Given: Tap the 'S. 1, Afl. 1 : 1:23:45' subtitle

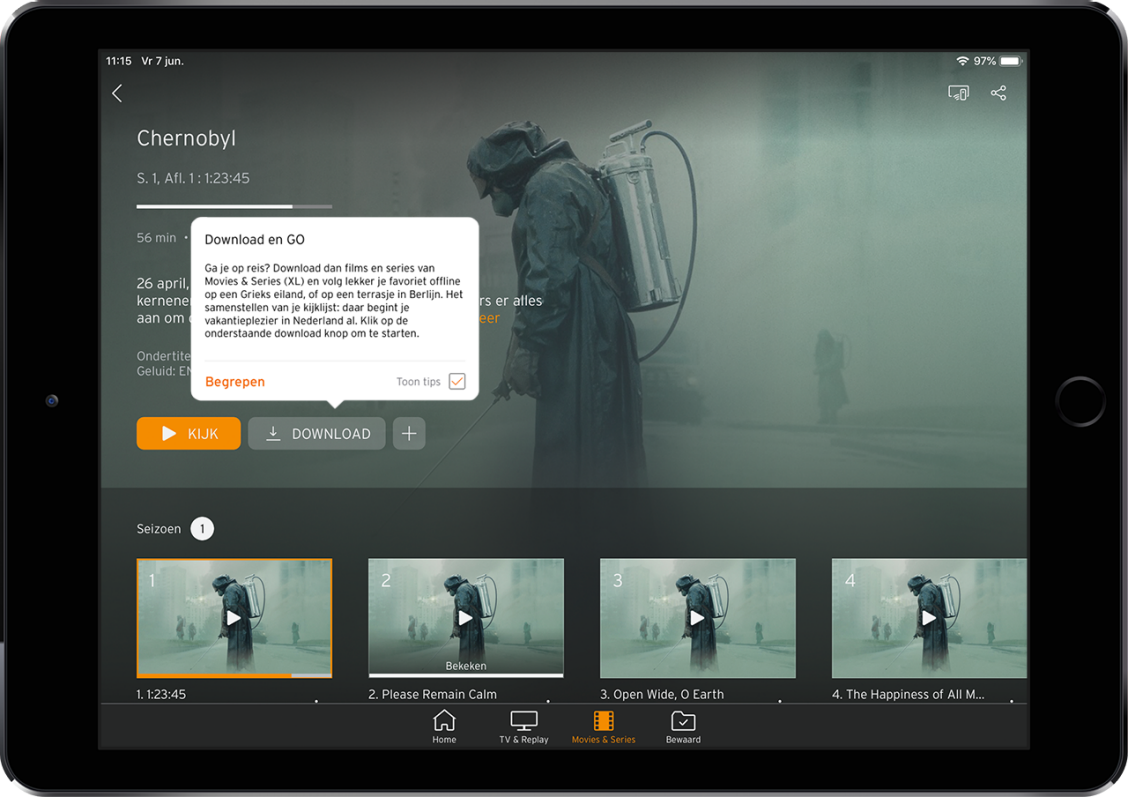Looking at the screenshot, I should click(x=193, y=178).
